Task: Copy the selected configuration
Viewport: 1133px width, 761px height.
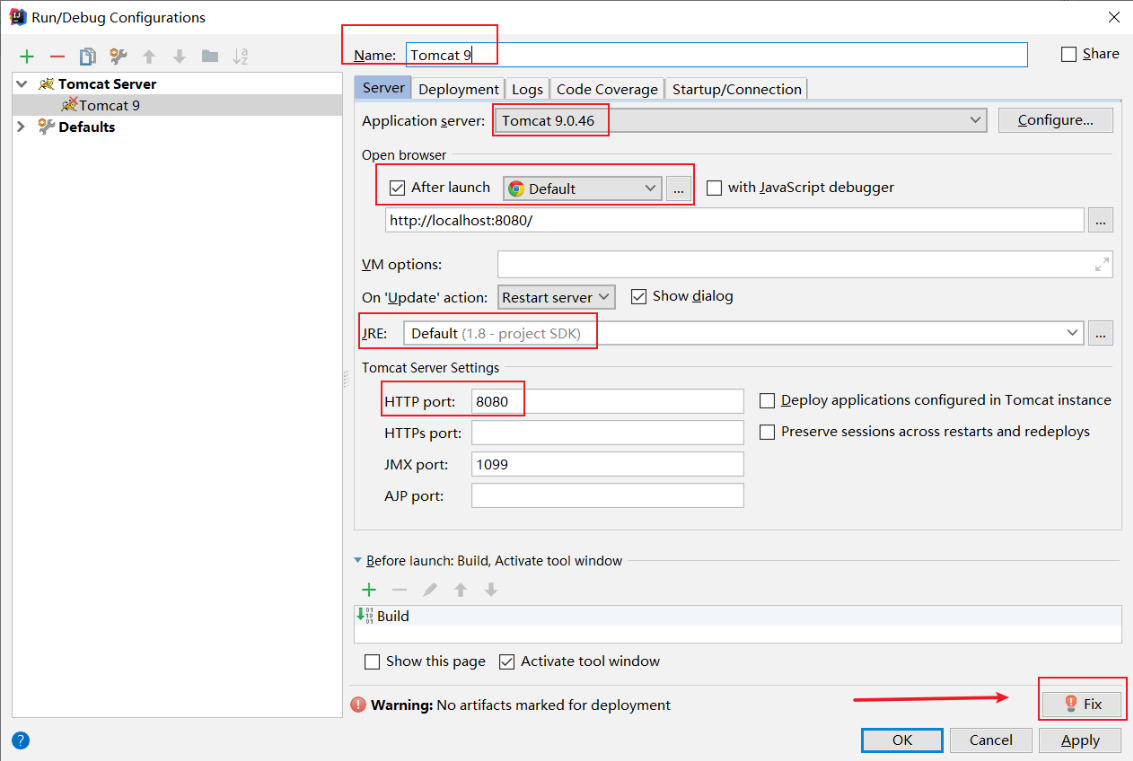Action: click(x=87, y=56)
